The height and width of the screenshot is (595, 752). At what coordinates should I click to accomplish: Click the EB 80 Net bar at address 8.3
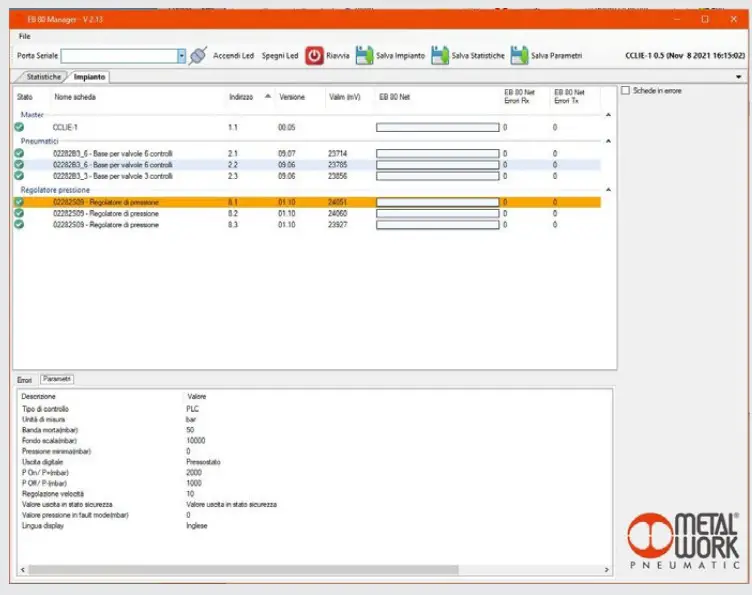tap(437, 224)
